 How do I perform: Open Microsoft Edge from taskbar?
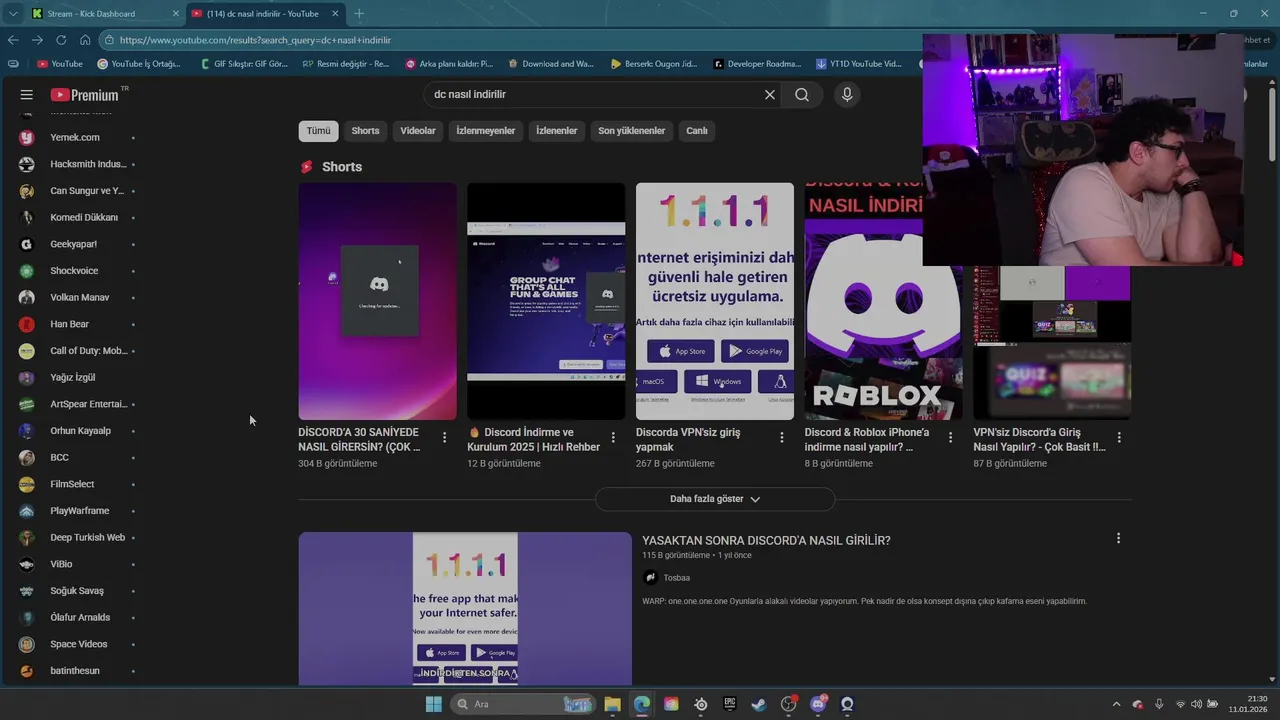[642, 704]
